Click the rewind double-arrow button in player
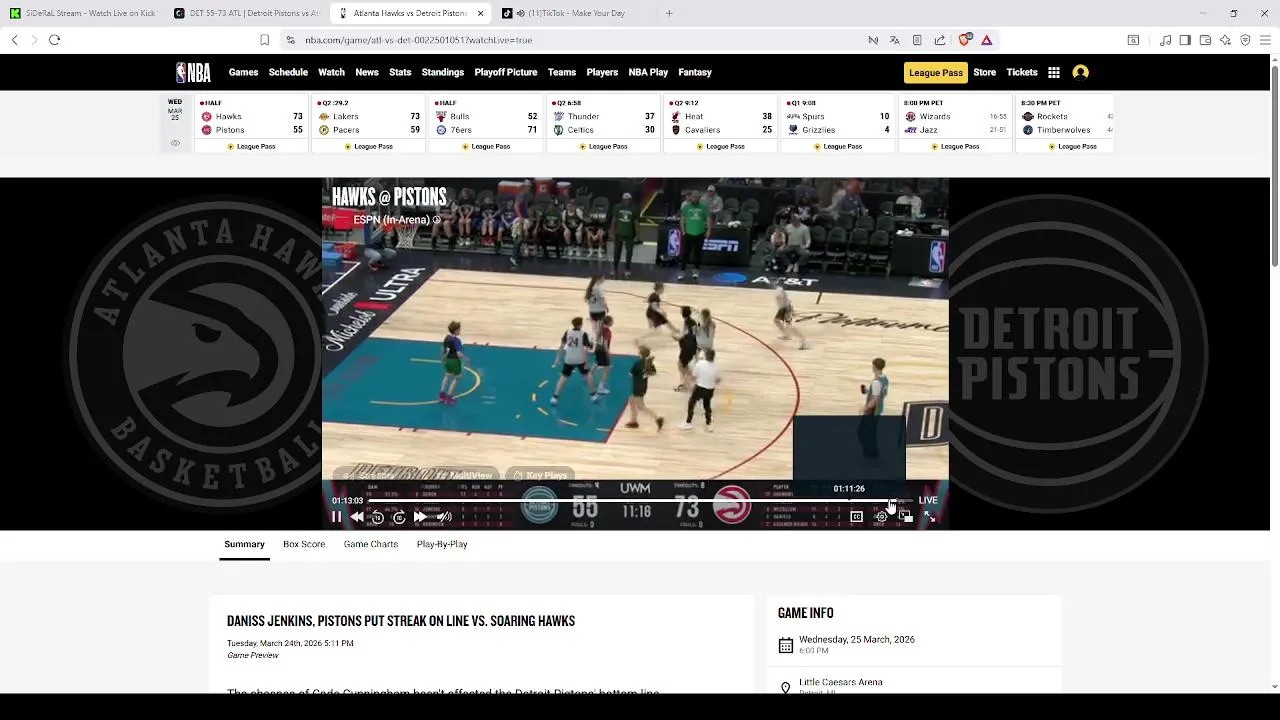The width and height of the screenshot is (1280, 720). point(357,517)
